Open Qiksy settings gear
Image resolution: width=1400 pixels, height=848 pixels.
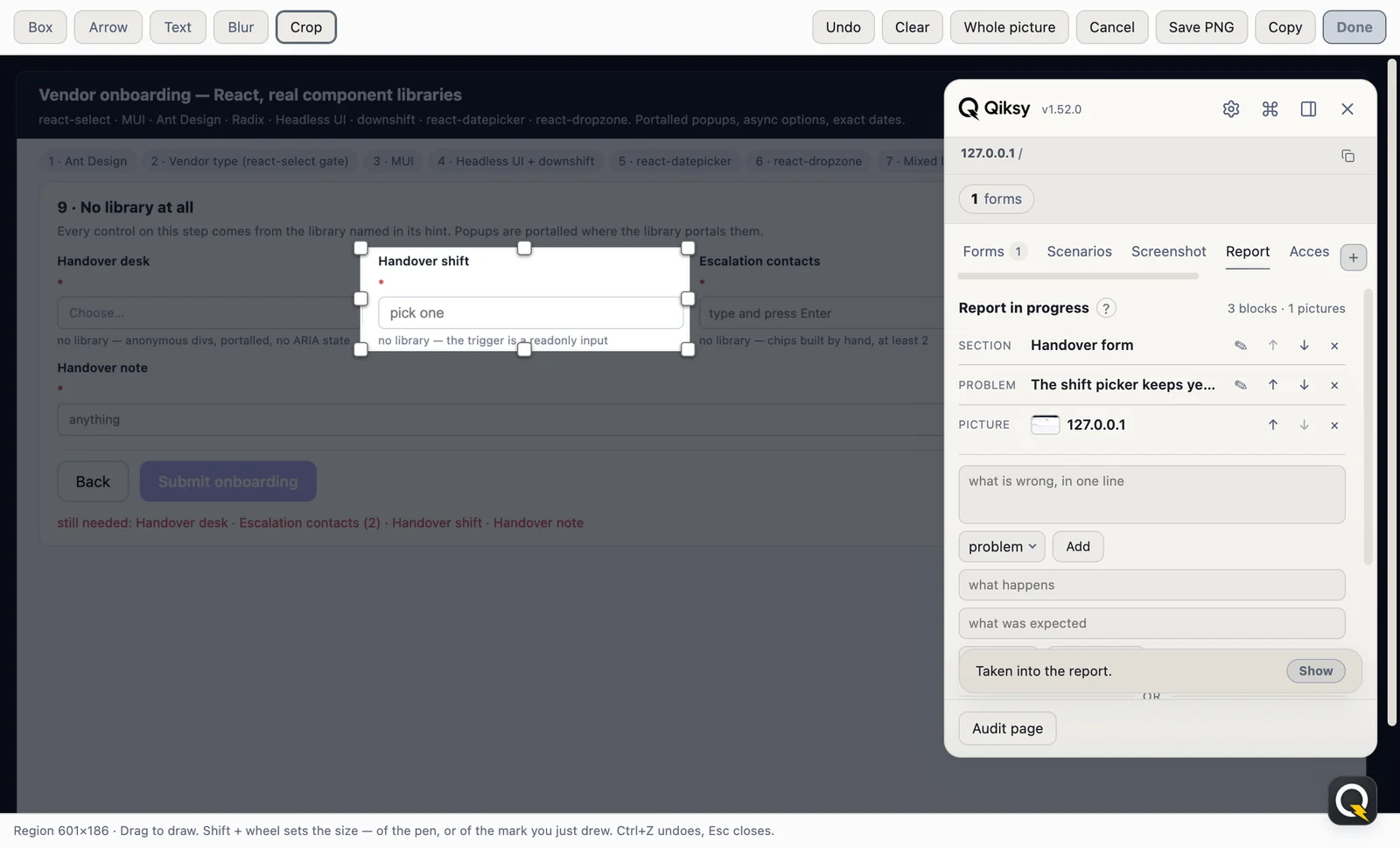1230,109
